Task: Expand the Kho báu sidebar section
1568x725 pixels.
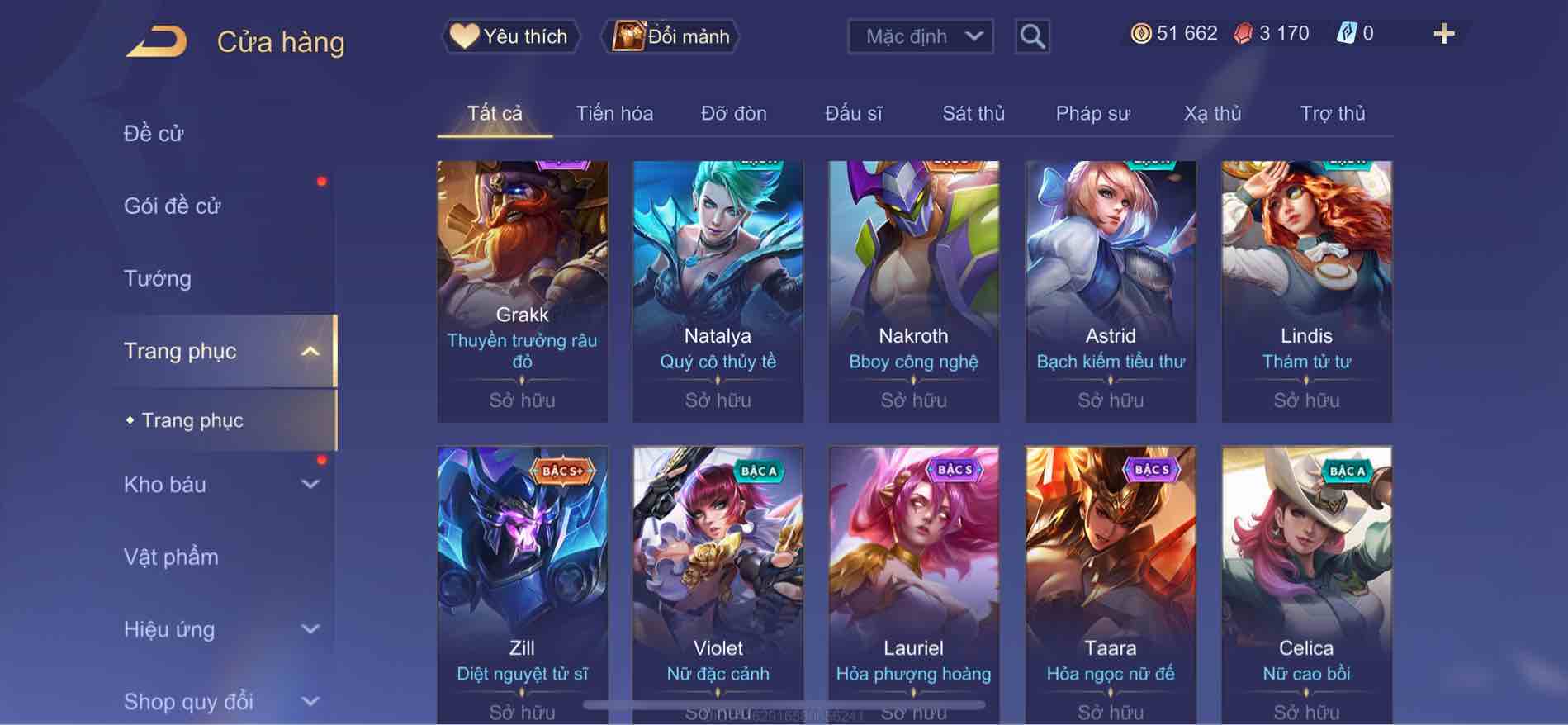Action: (x=310, y=485)
